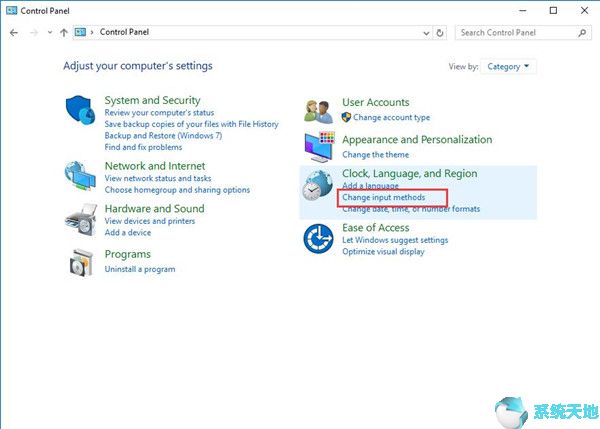Select Optimize visual display
Viewport: 600px width, 429px height.
coord(383,251)
